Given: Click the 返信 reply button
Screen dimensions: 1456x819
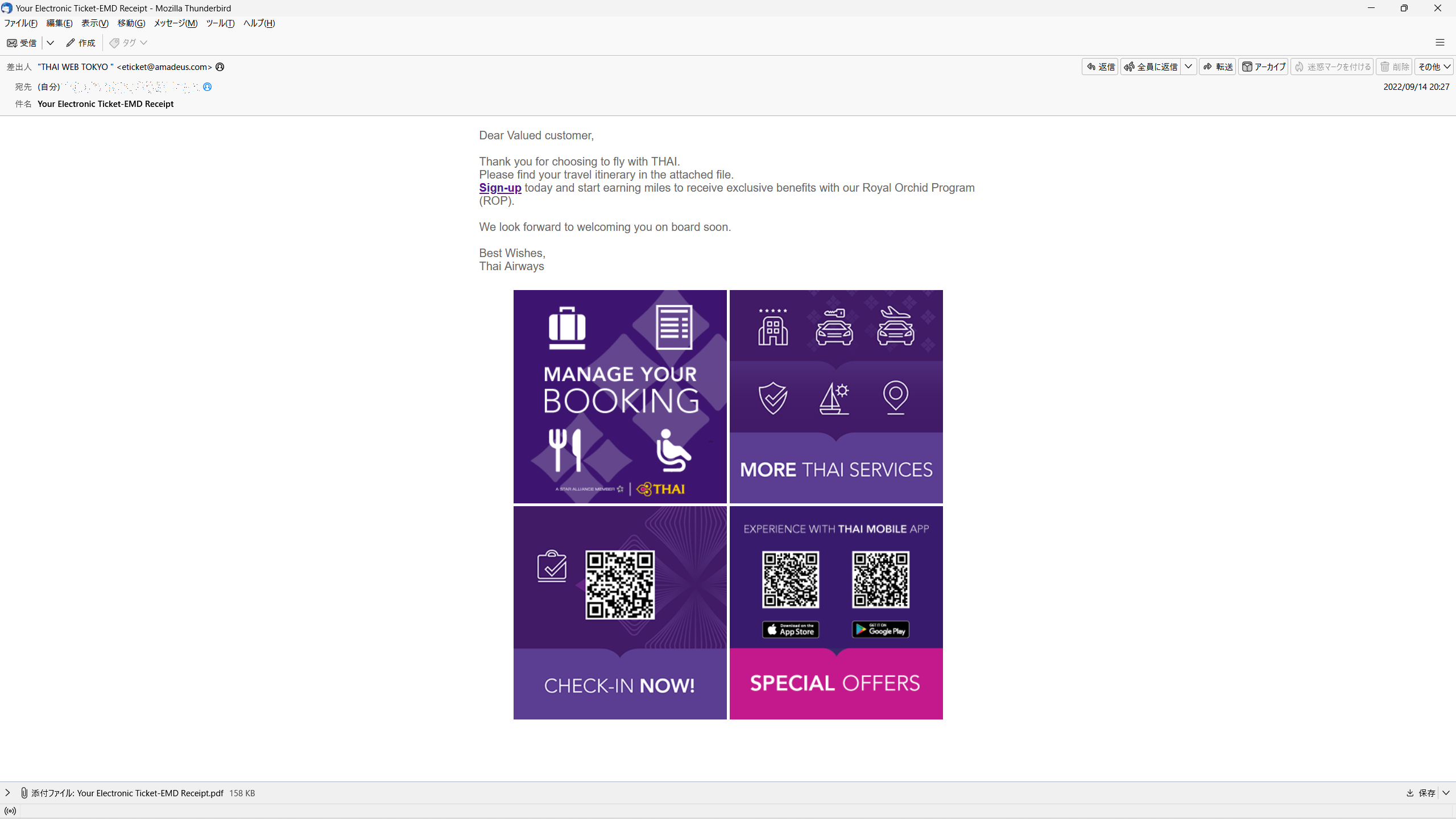Looking at the screenshot, I should [x=1100, y=67].
